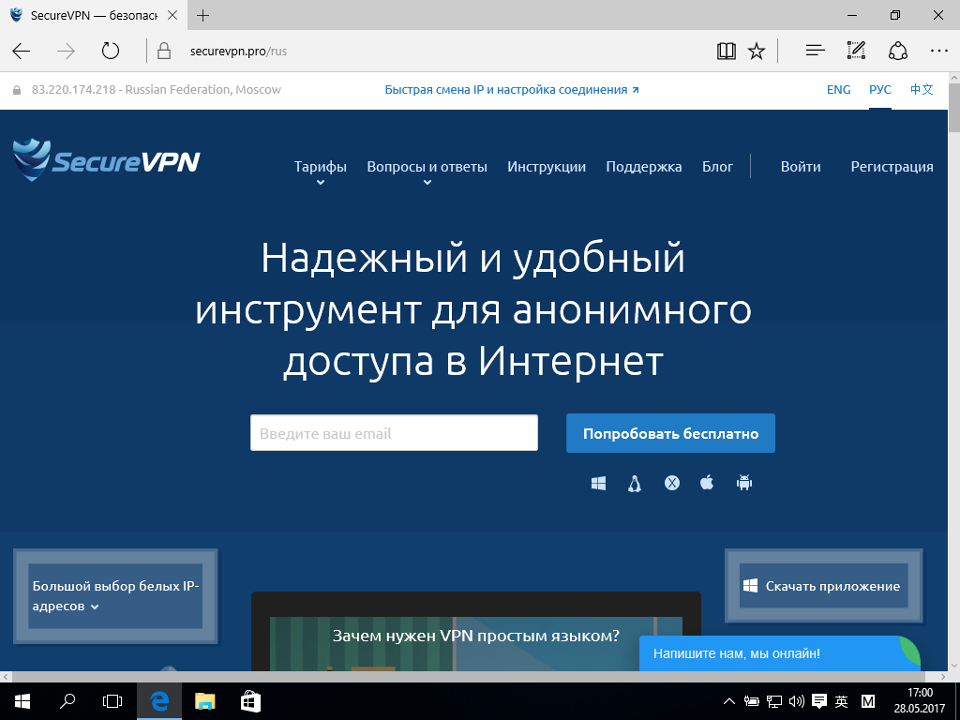This screenshot has width=960, height=720.
Task: Switch language to ENG
Action: pyautogui.click(x=838, y=89)
